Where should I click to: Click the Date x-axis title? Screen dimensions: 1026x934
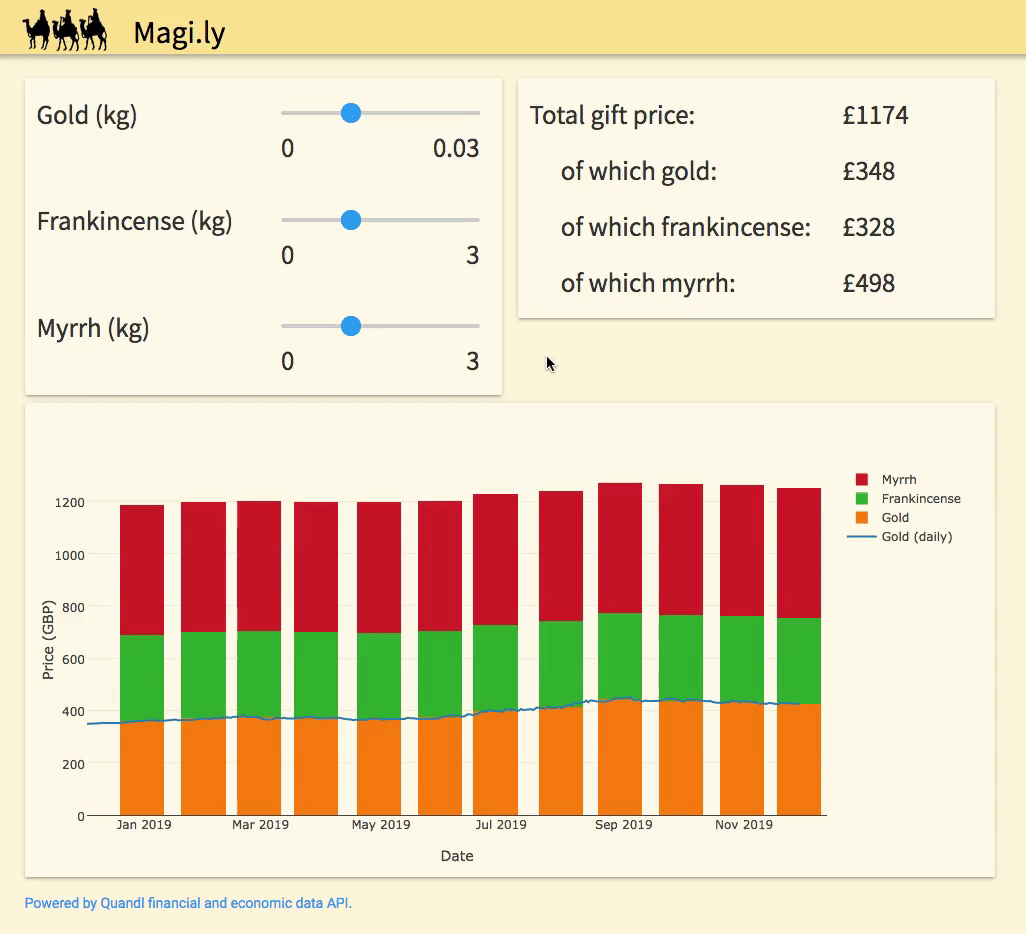click(x=457, y=856)
